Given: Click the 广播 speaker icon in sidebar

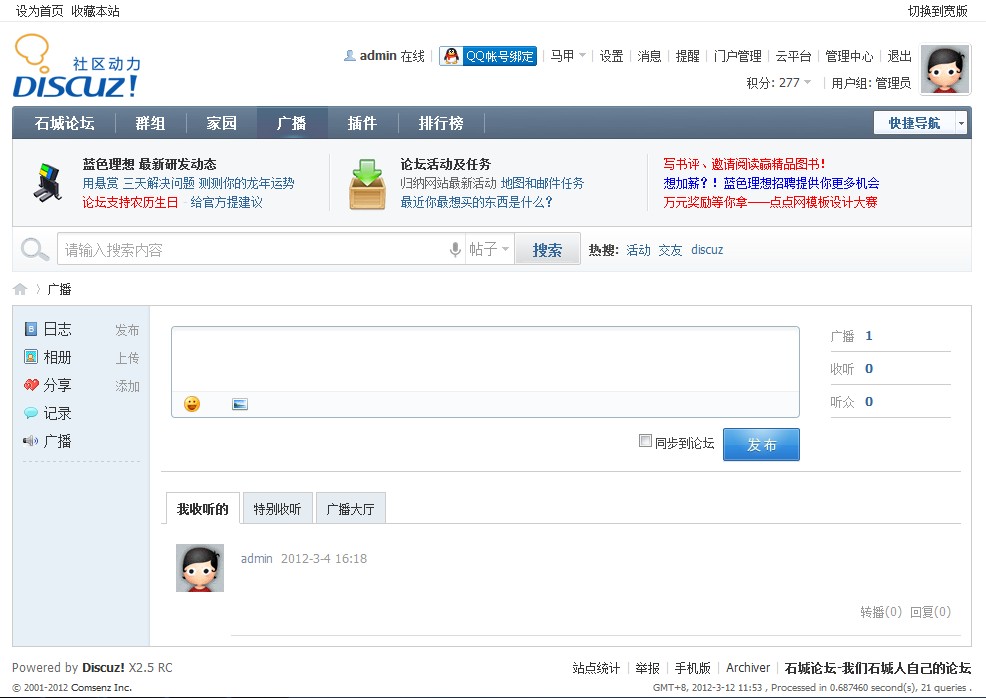Looking at the screenshot, I should (31, 441).
